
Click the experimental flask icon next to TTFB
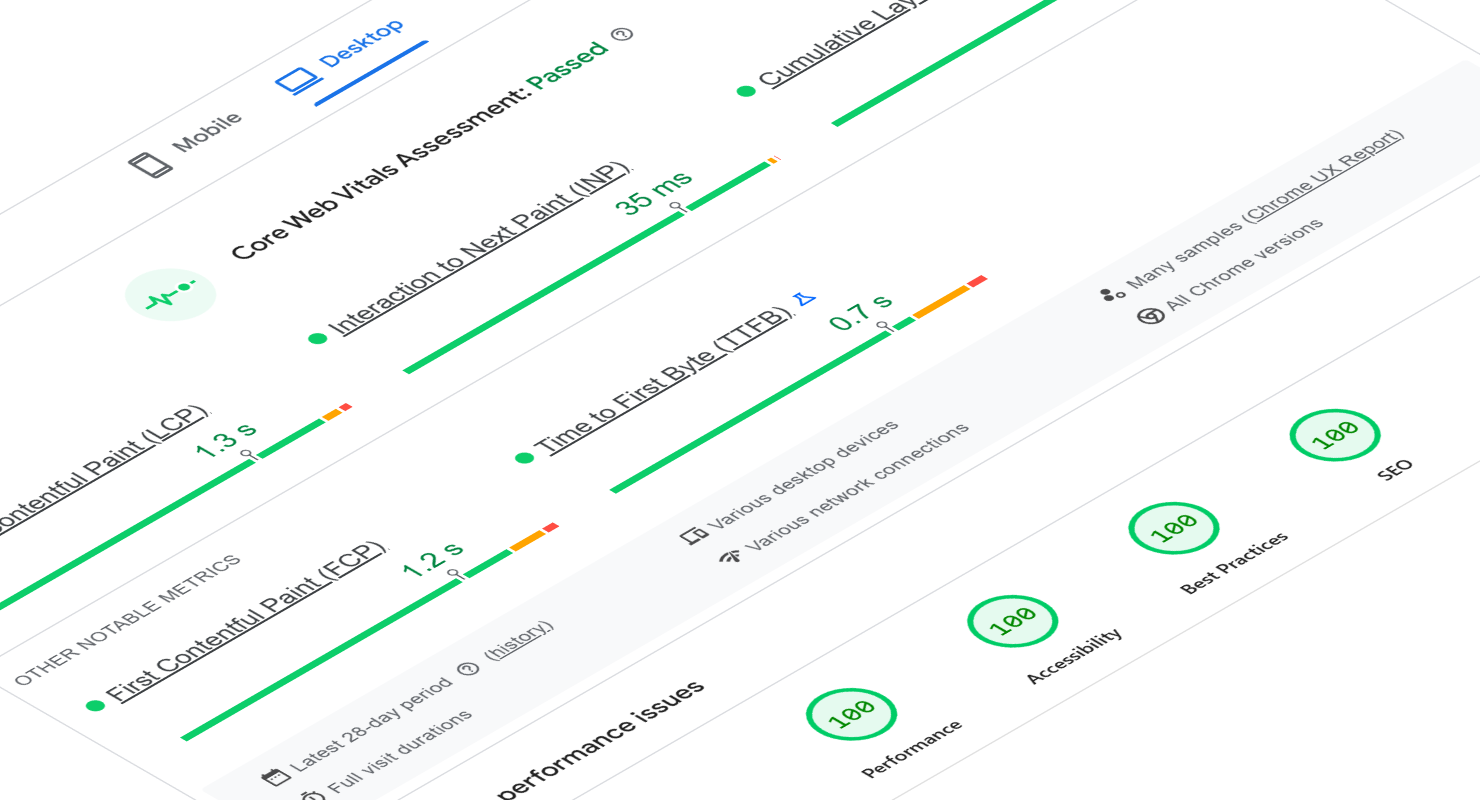pos(804,298)
